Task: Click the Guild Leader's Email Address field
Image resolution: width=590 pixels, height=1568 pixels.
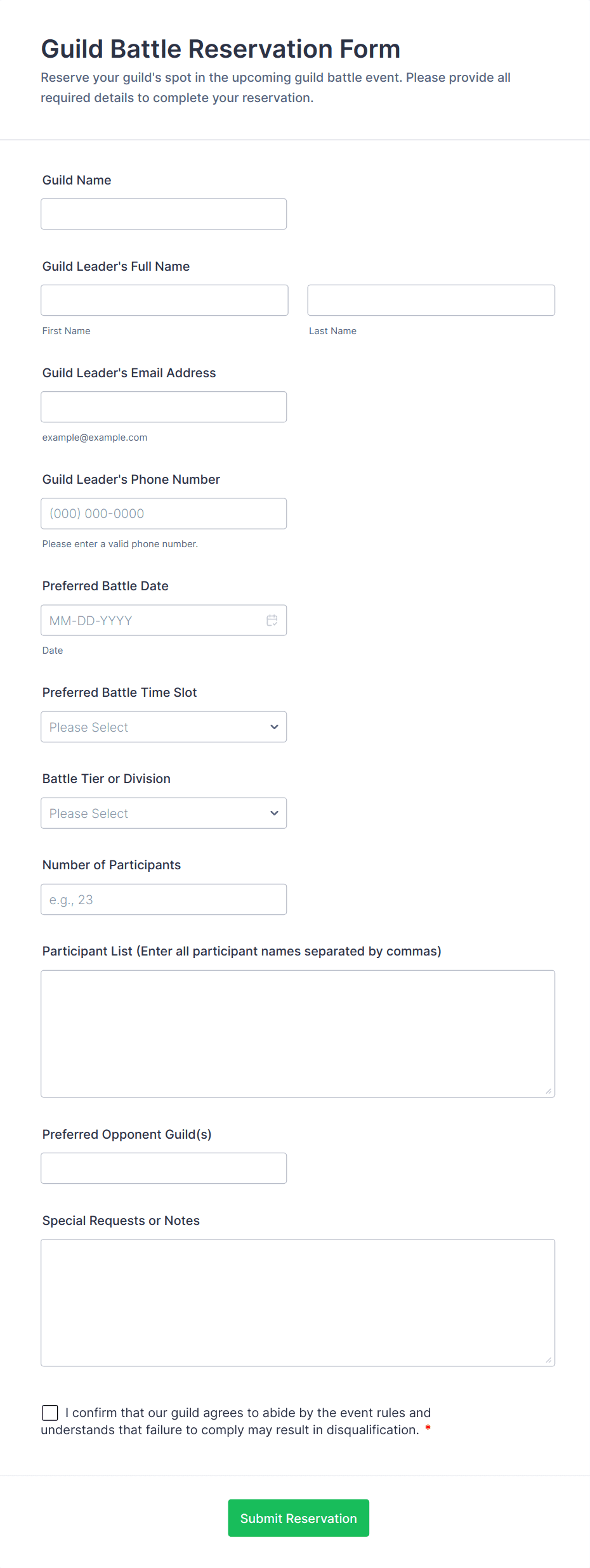Action: tap(164, 407)
